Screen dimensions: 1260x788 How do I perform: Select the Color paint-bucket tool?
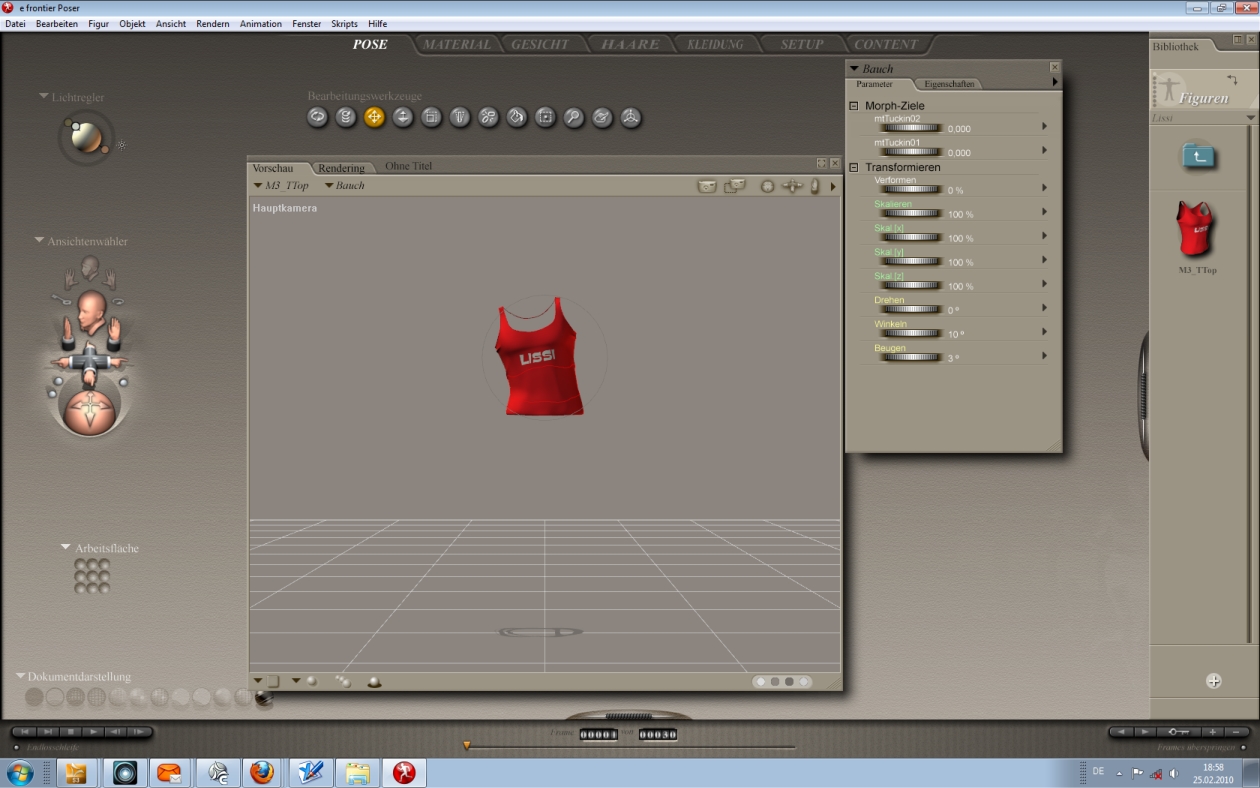click(x=517, y=117)
